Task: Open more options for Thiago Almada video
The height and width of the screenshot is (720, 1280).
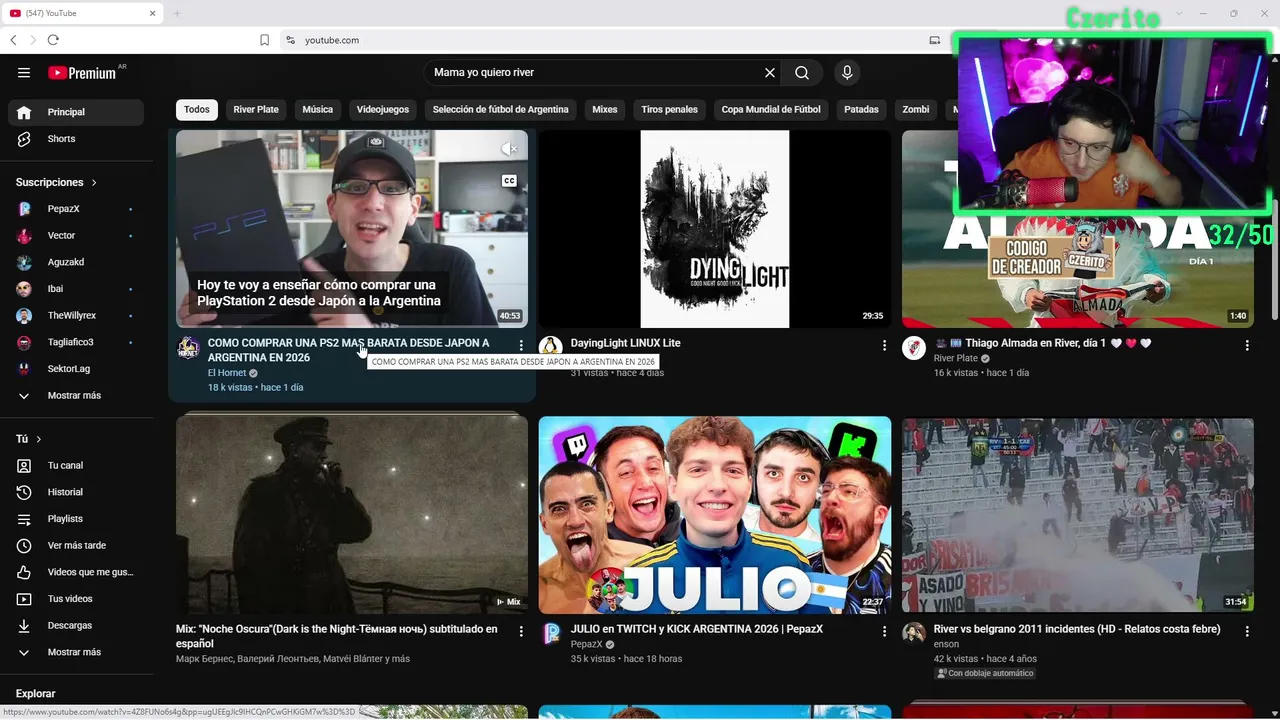Action: (x=1247, y=345)
